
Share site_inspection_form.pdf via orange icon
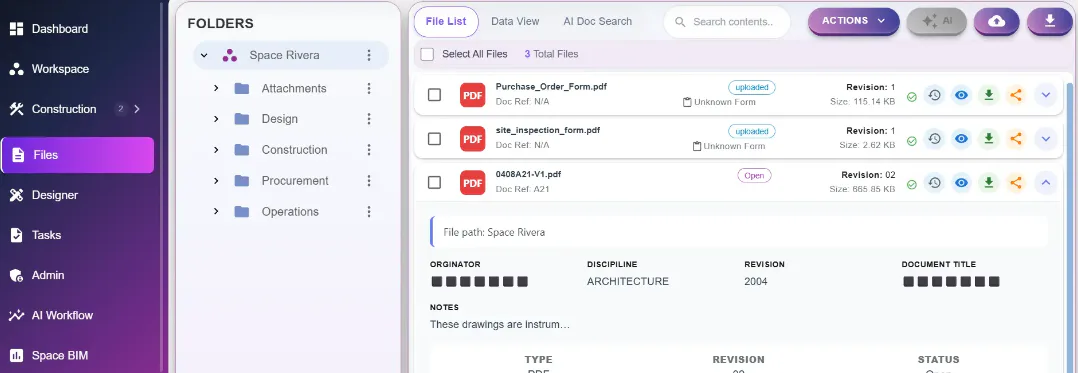tap(1015, 139)
